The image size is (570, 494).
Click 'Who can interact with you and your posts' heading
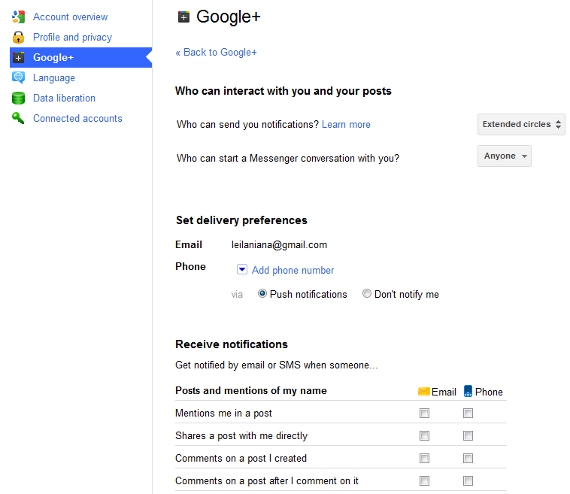coord(283,91)
